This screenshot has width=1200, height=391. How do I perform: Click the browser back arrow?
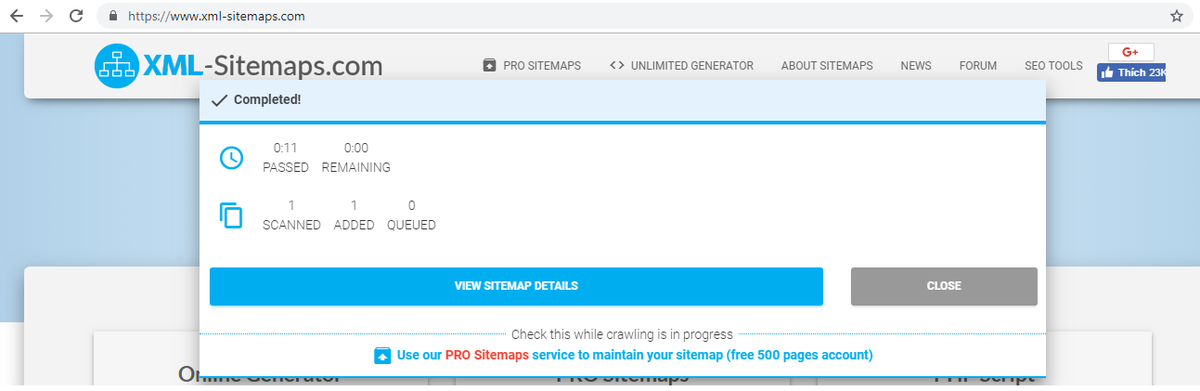(16, 16)
